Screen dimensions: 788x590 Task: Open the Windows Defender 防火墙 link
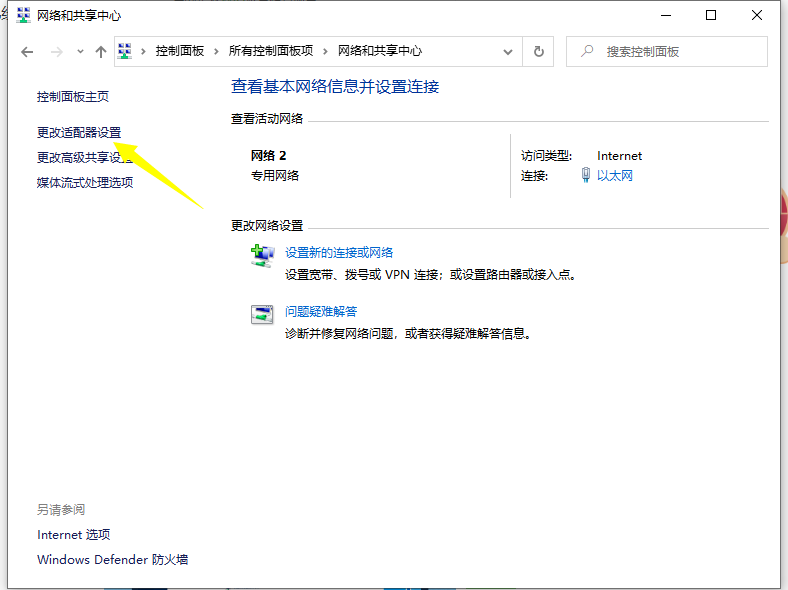112,560
